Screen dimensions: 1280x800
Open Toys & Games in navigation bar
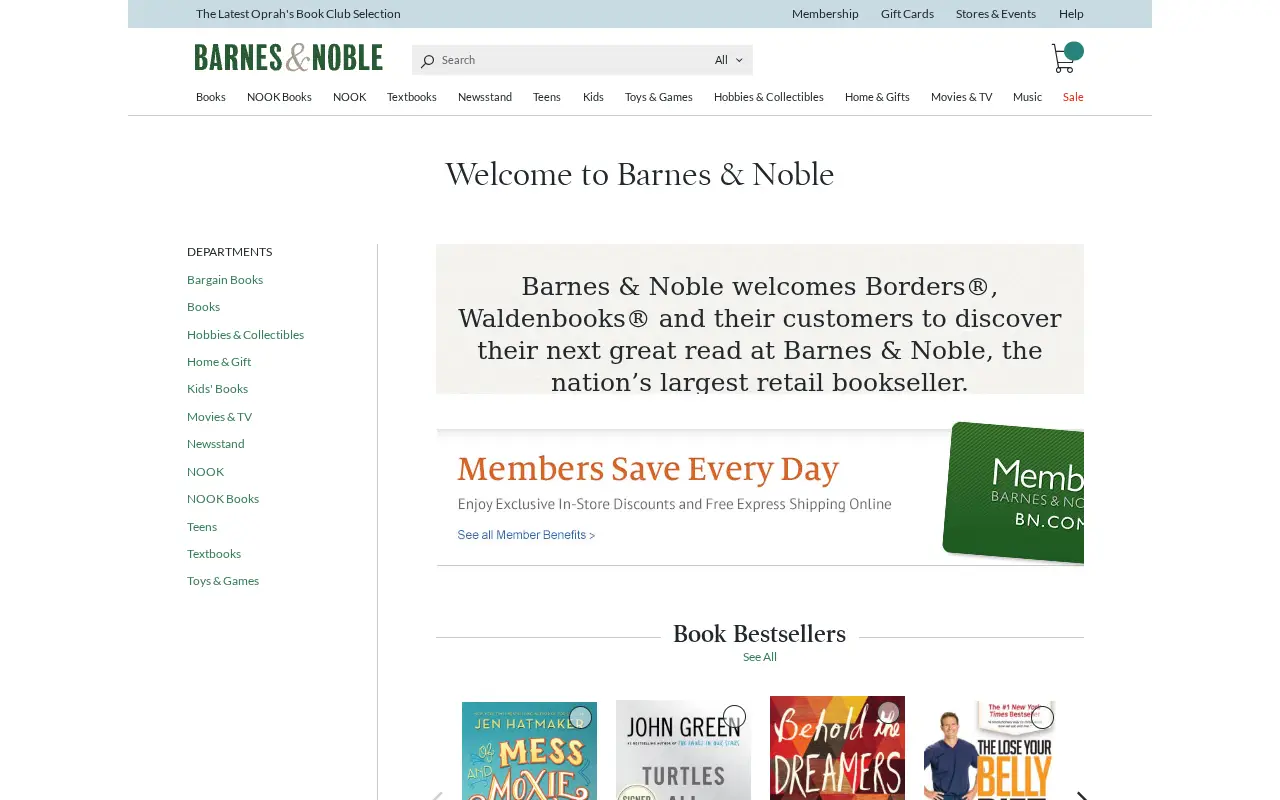click(659, 97)
